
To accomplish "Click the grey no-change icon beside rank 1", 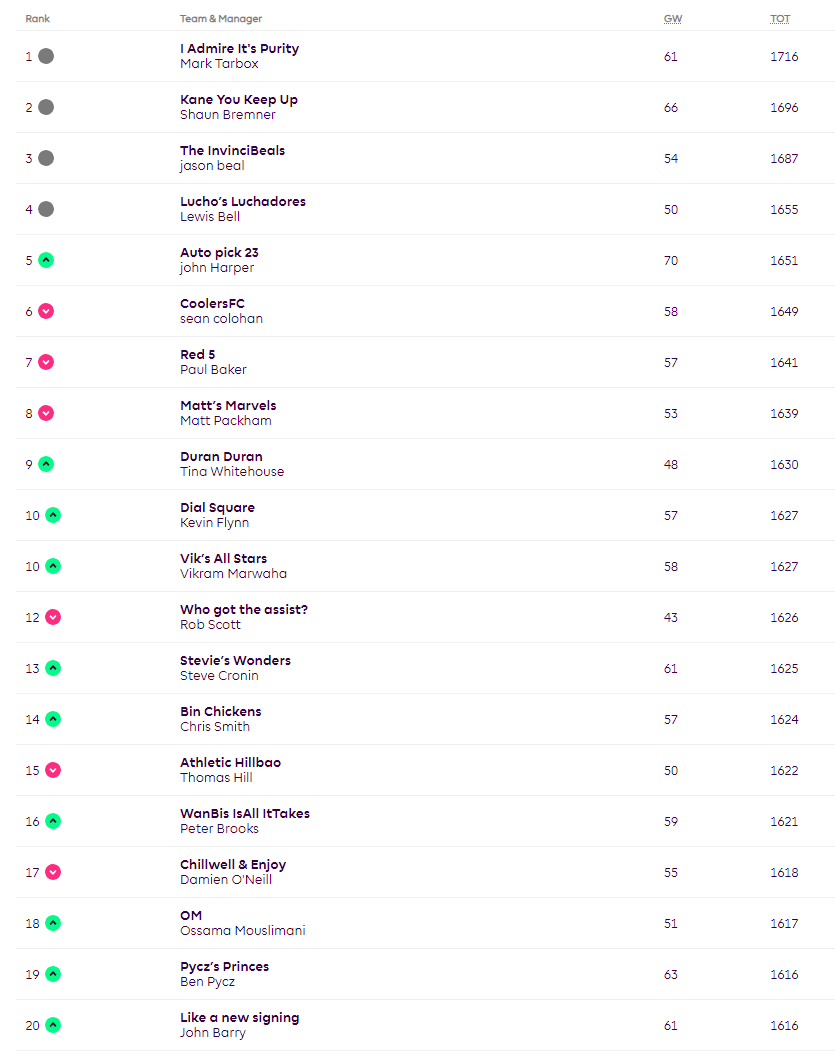I will [46, 56].
